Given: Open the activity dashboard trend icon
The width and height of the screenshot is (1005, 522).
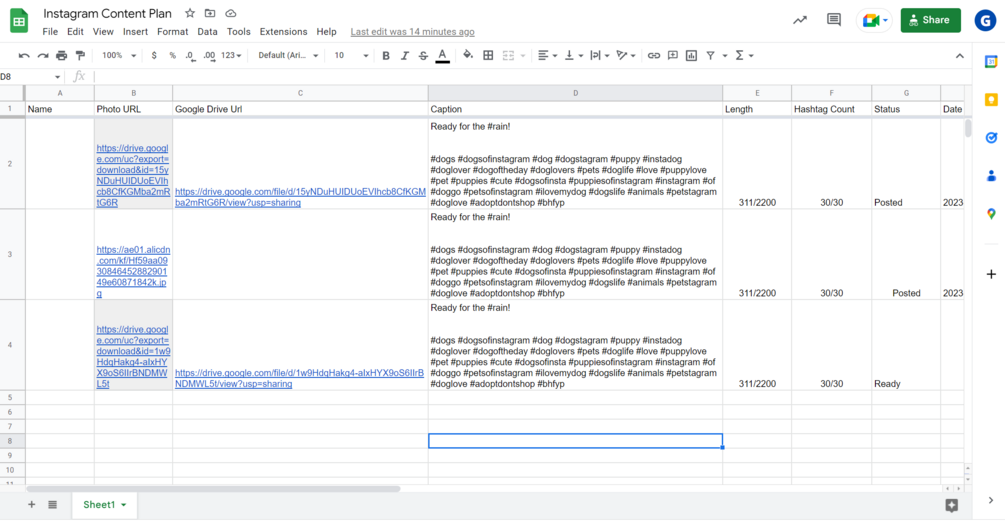Looking at the screenshot, I should (800, 20).
